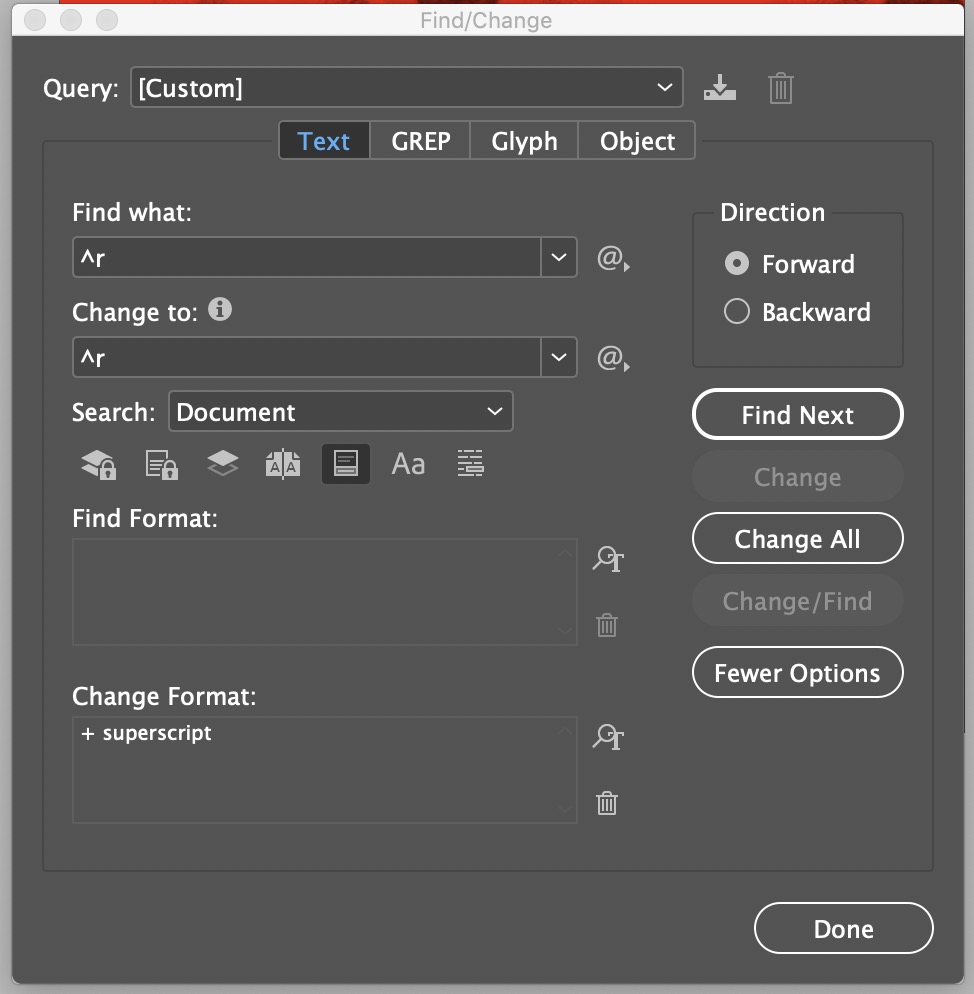The height and width of the screenshot is (994, 974).
Task: Click the Change to info icon
Action: pos(220,310)
